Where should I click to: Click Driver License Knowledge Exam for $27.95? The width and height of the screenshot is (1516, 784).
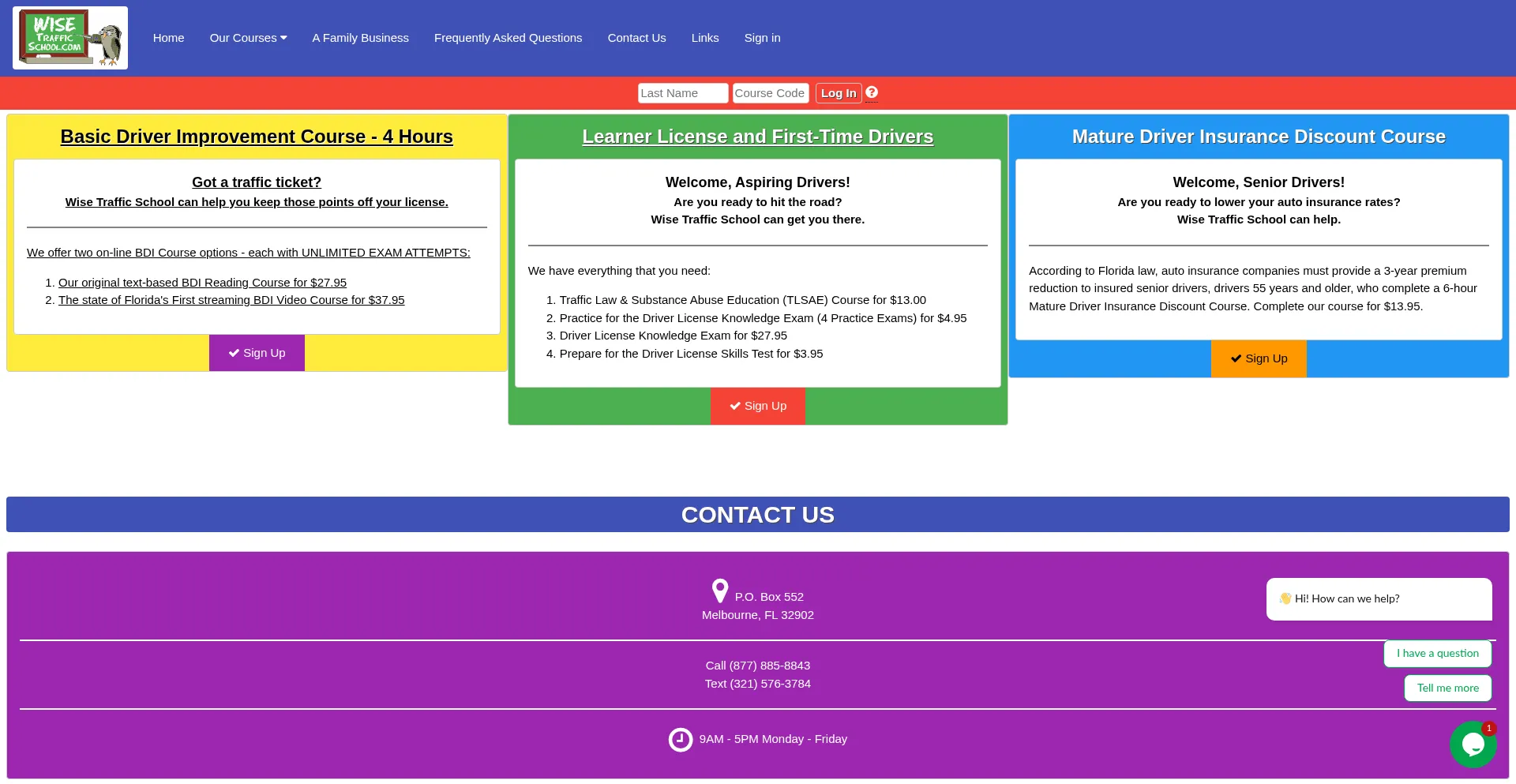tap(674, 336)
